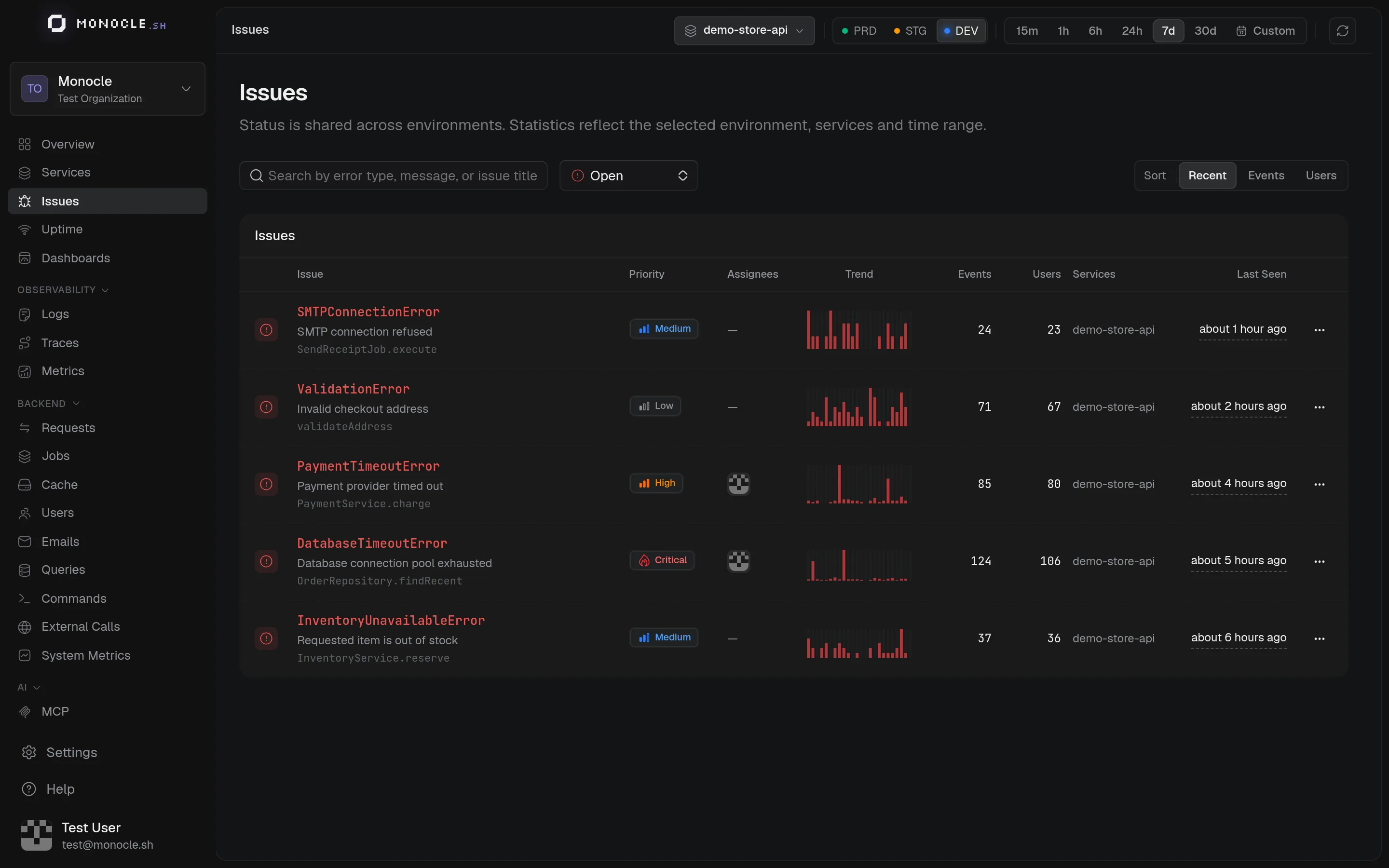Screen dimensions: 1389x868
Task: Open the demo-store-api service dropdown
Action: (x=744, y=30)
